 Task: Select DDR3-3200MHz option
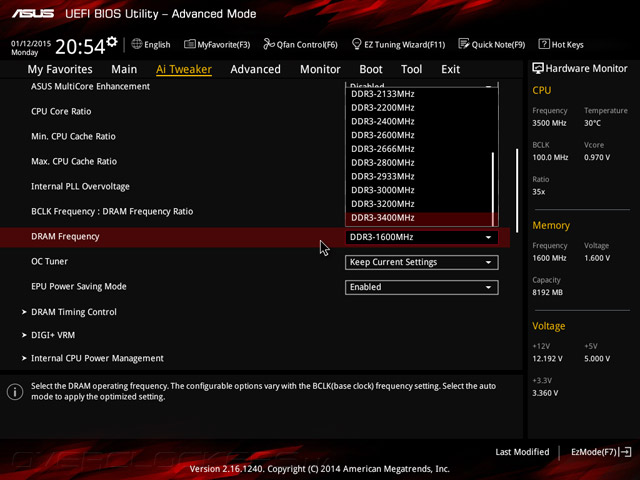(x=418, y=204)
